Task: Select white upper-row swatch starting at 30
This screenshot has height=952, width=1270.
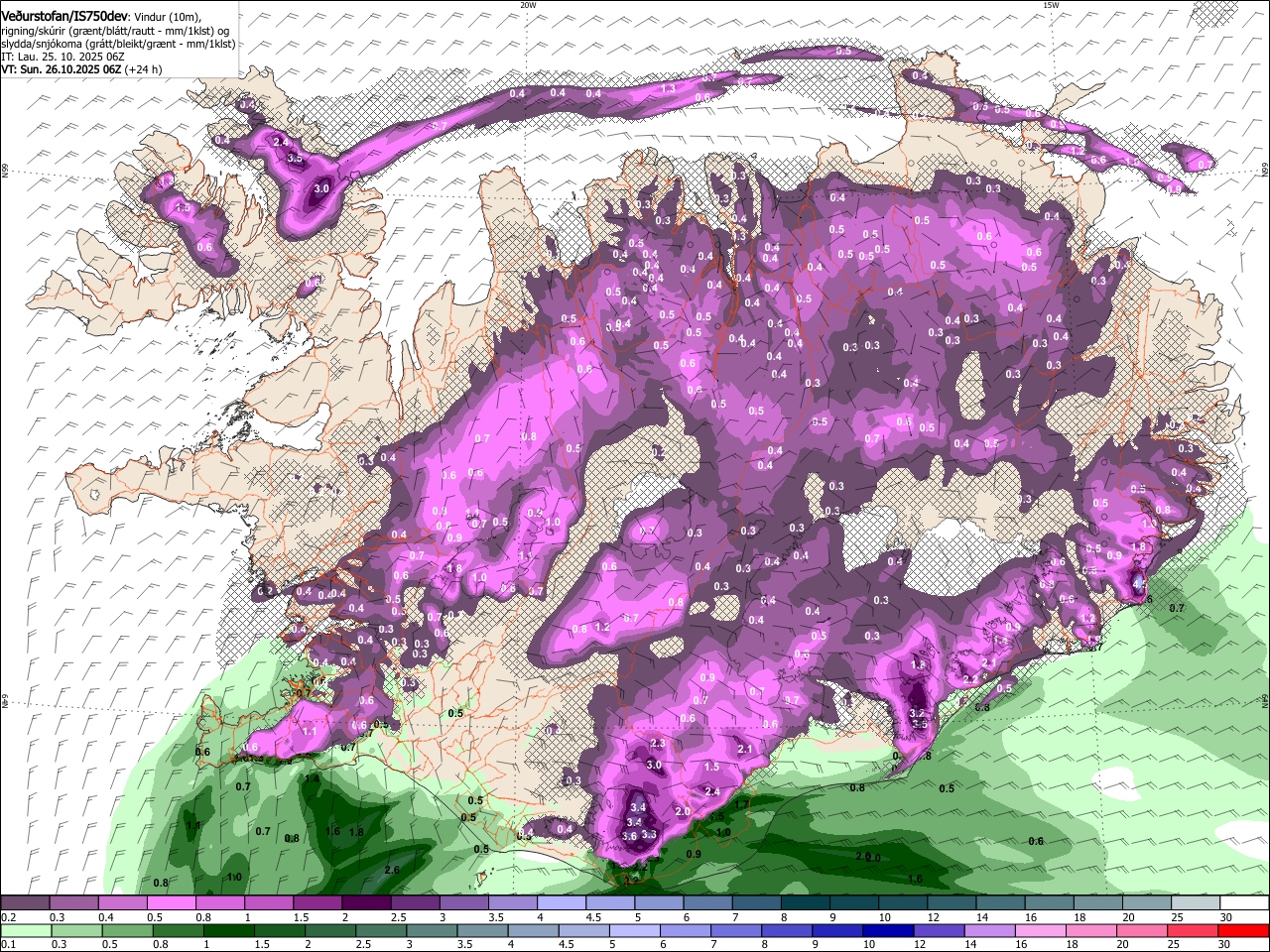Action: pos(1244,903)
